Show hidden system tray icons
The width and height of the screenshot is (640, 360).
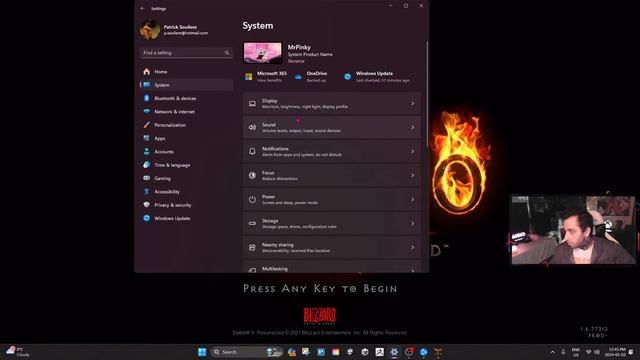coord(552,352)
